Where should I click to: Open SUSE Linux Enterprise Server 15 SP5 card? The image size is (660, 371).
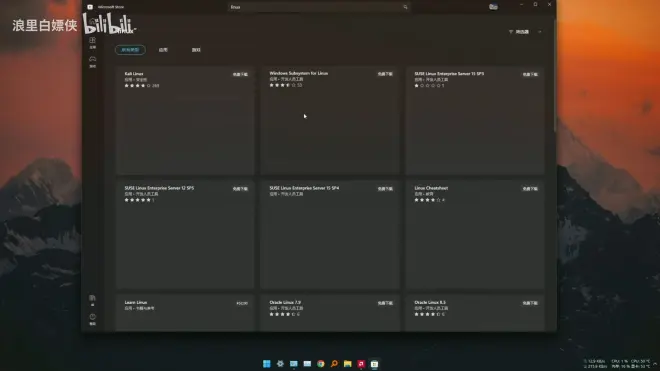point(475,120)
